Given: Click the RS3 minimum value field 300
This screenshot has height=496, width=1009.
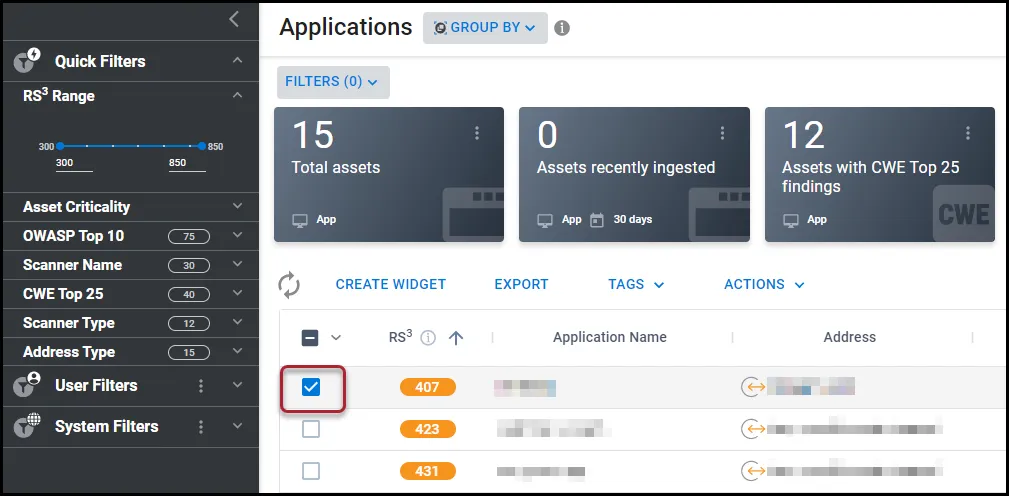Looking at the screenshot, I should 74,163.
